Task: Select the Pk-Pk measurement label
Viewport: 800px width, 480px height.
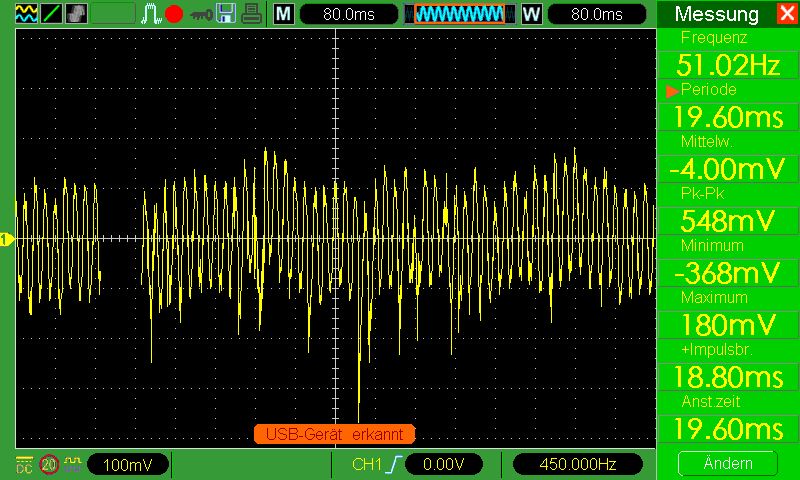Action: pos(703,194)
